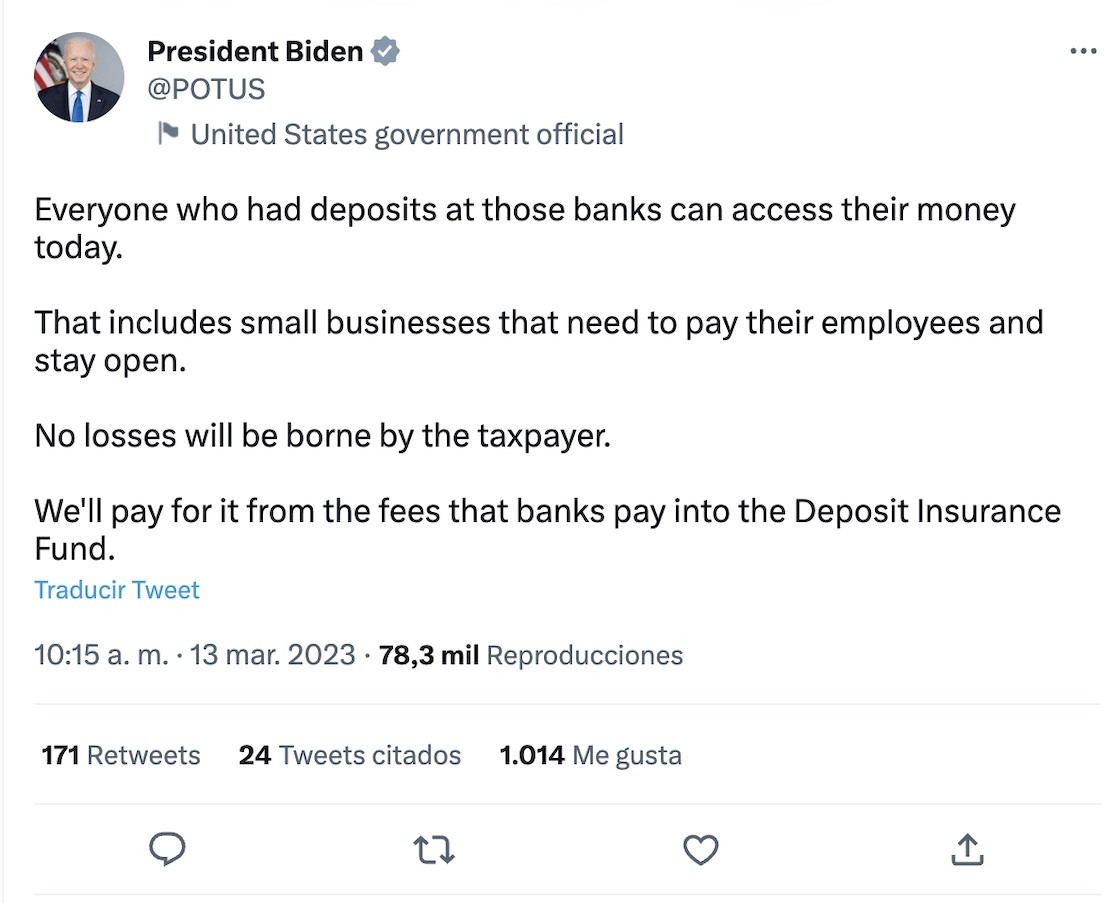Click the President Biden display name

pos(255,52)
